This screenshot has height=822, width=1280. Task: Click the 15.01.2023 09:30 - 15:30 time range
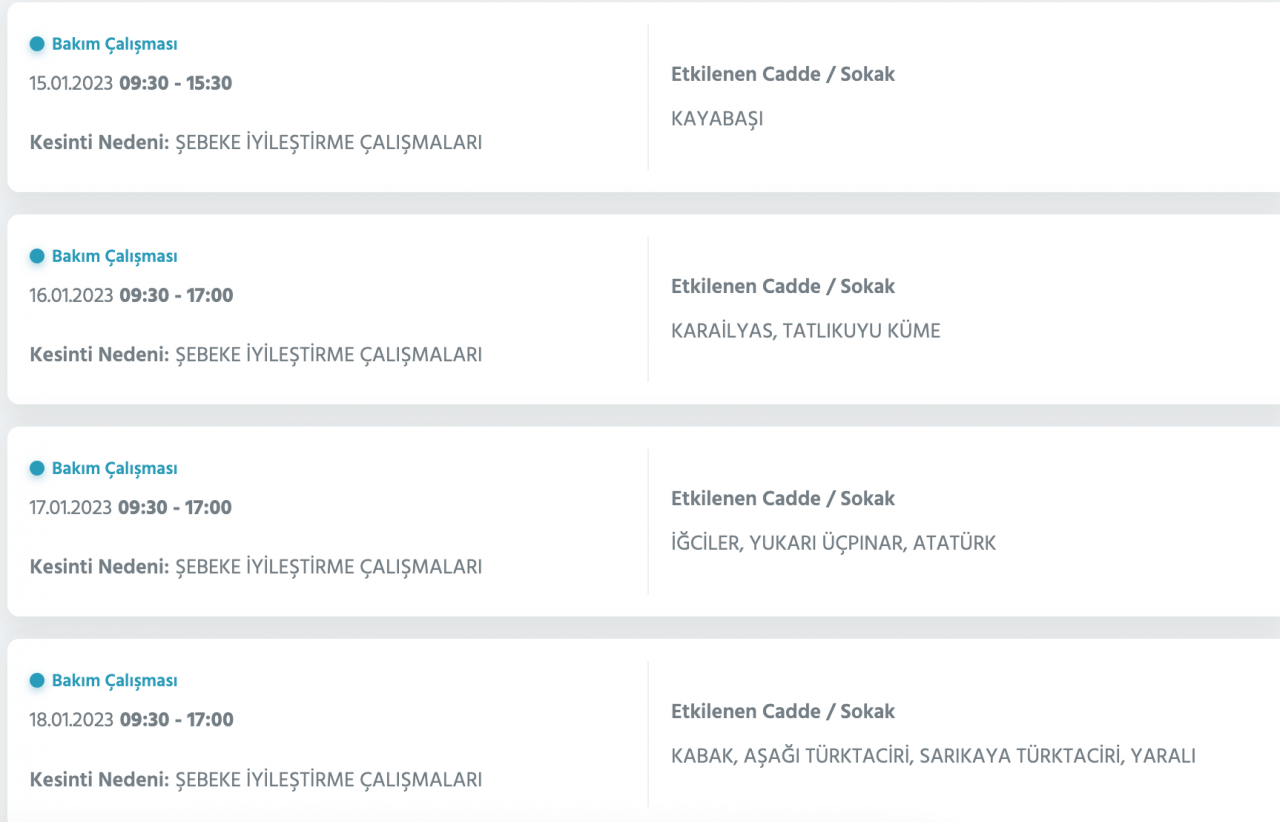pyautogui.click(x=131, y=83)
